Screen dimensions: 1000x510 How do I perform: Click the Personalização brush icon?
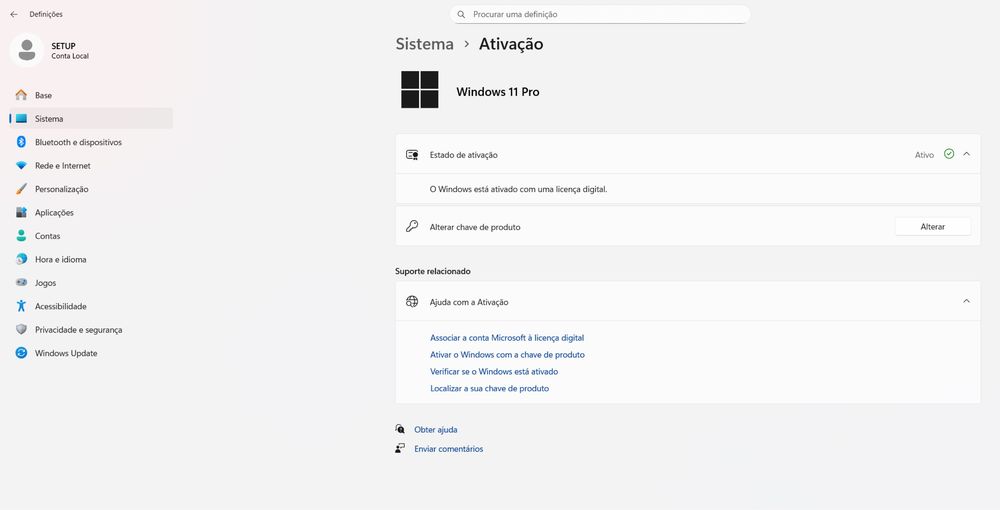21,189
